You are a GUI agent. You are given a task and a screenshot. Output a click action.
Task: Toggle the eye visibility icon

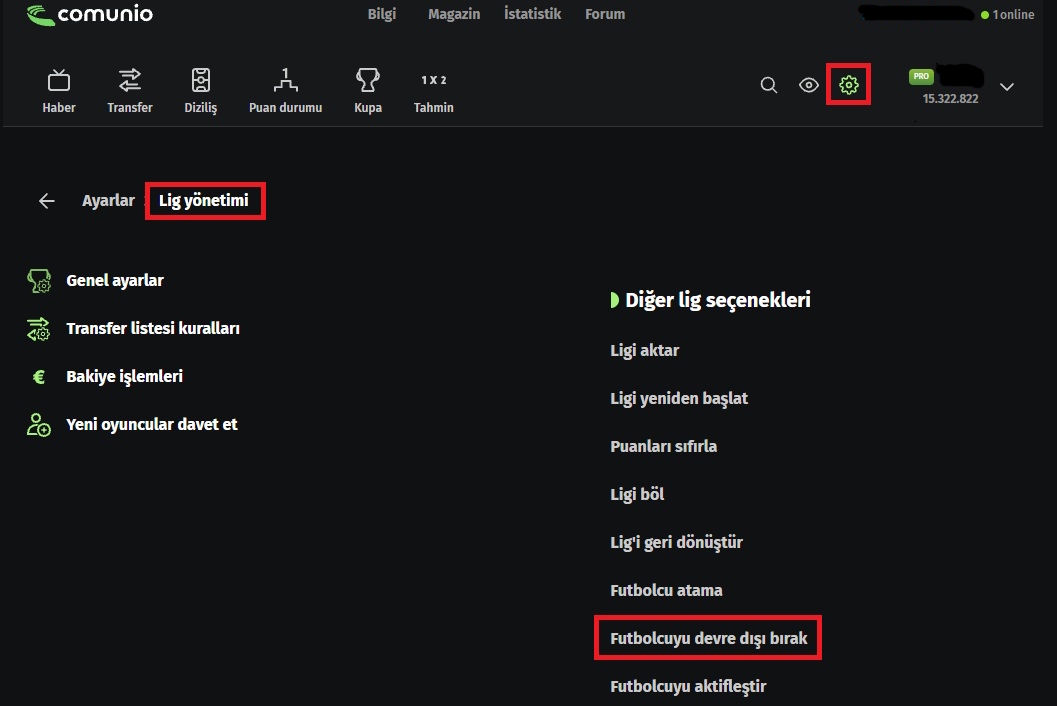[809, 85]
